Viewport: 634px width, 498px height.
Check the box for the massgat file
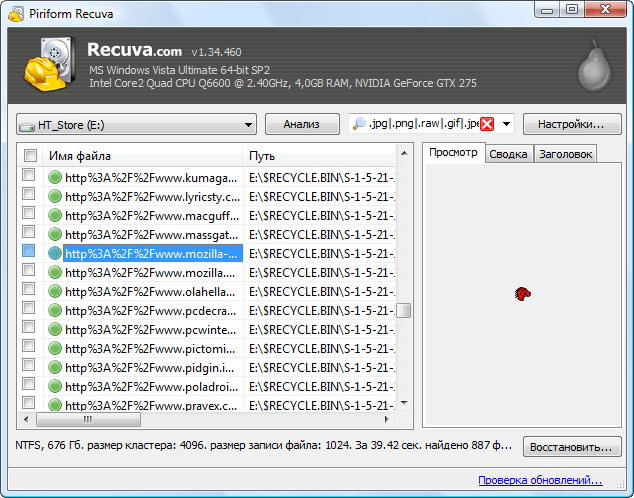point(29,232)
